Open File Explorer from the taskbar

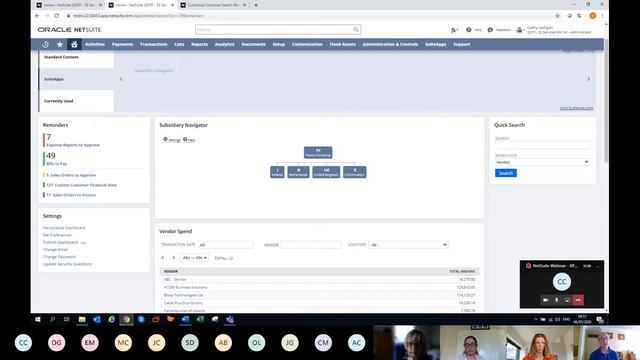(x=82, y=319)
